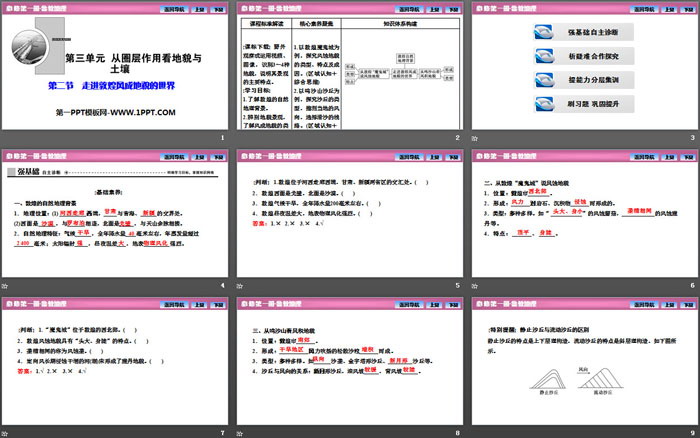Click title 第三单元 从圈层作用看地貌与土壤

[133, 63]
